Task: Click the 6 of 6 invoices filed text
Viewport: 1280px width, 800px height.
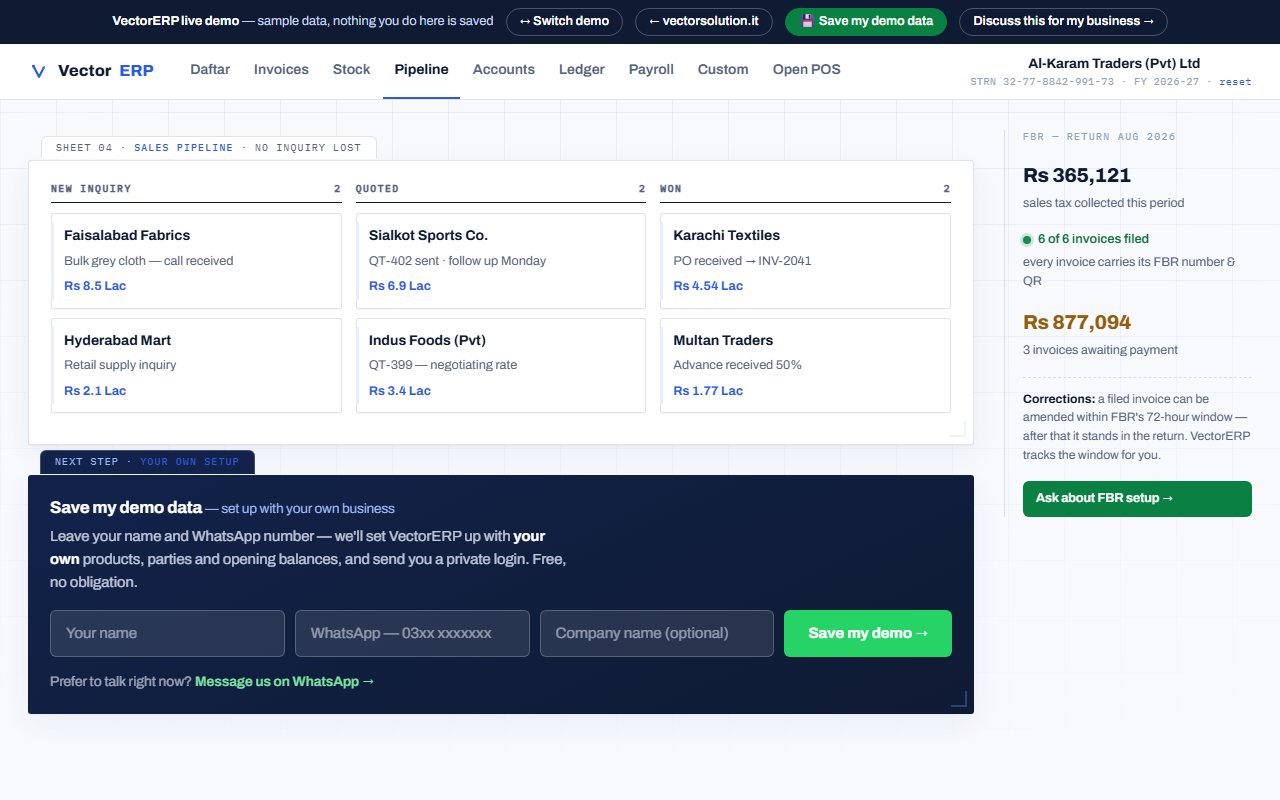Action: (1093, 239)
